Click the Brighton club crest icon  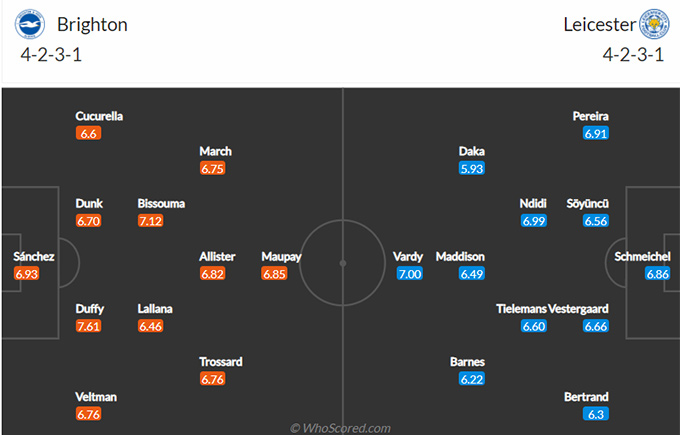point(29,24)
